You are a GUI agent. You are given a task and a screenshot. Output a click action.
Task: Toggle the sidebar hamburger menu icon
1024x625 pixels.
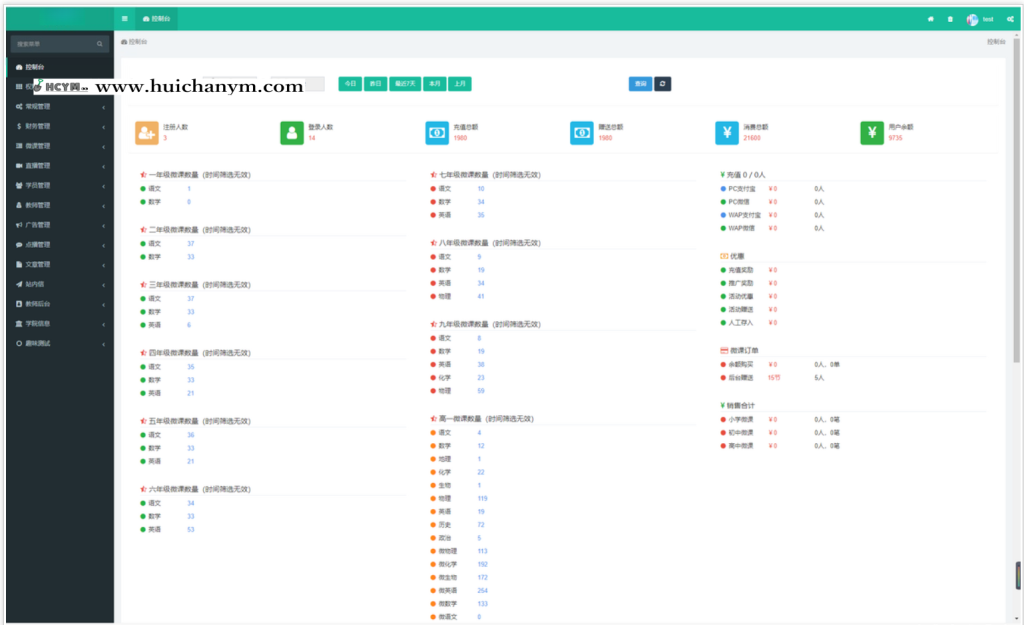tap(124, 19)
